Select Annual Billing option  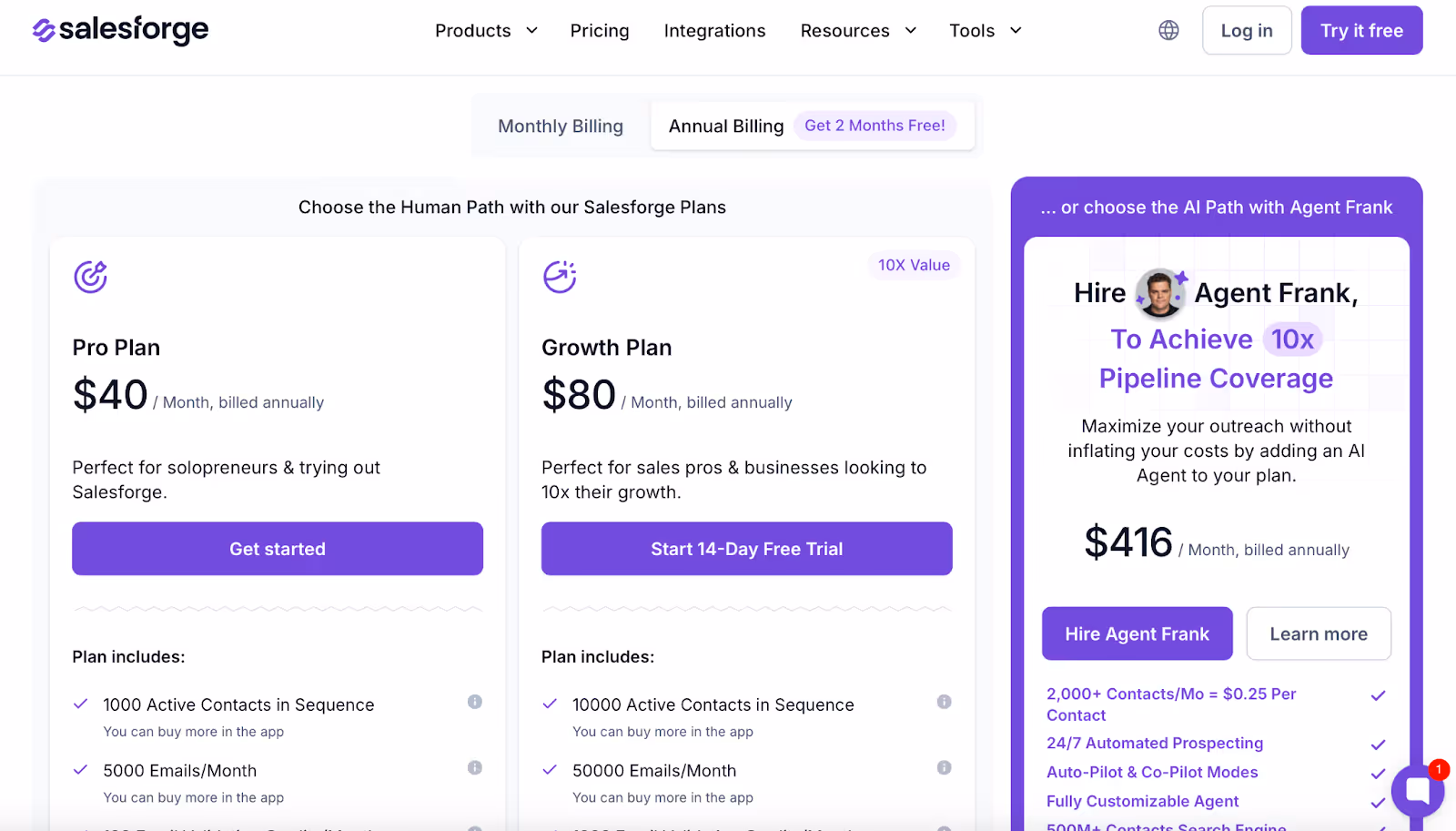point(726,127)
